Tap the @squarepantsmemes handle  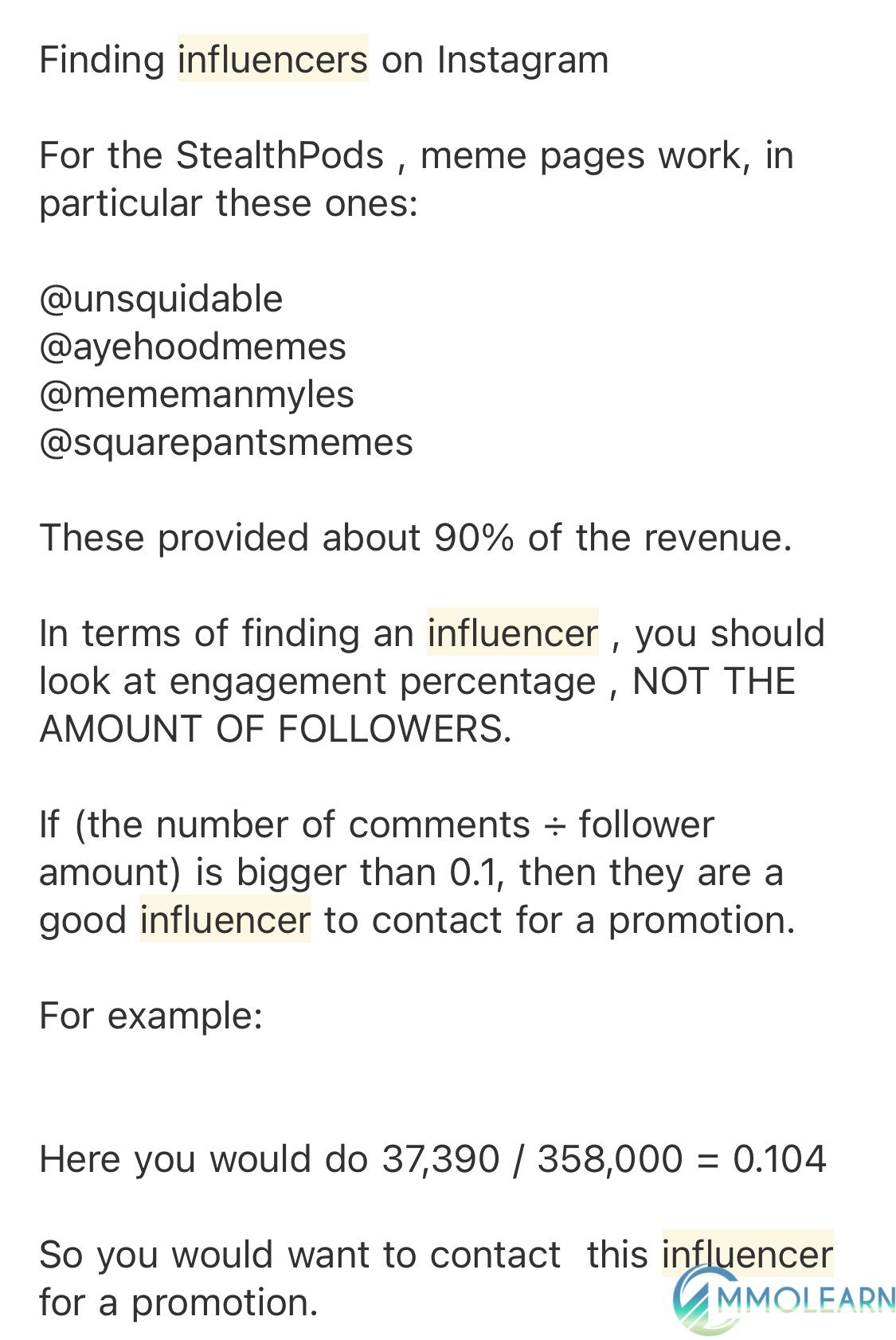pyautogui.click(x=226, y=443)
